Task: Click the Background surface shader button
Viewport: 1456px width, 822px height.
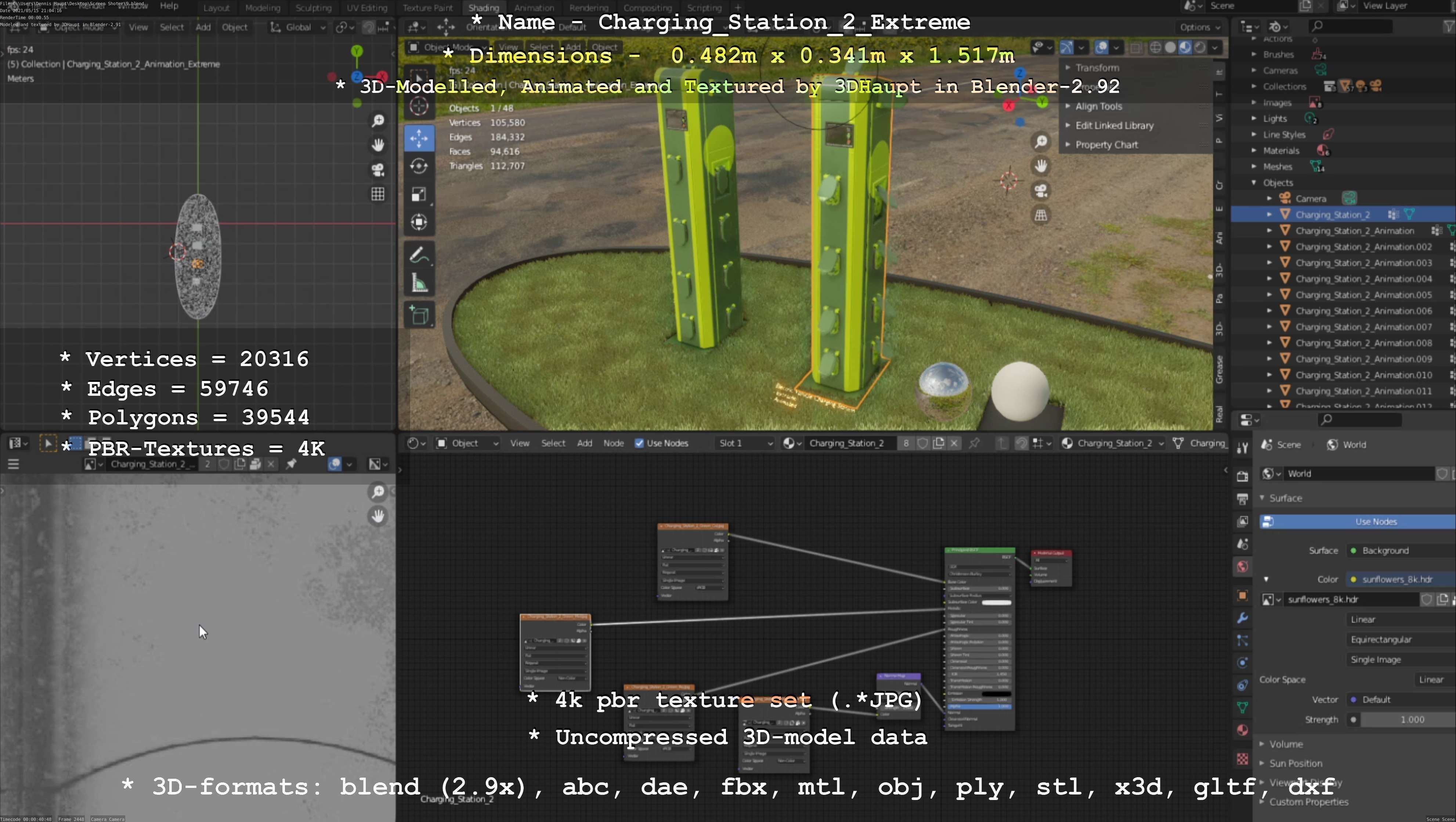Action: coord(1402,551)
